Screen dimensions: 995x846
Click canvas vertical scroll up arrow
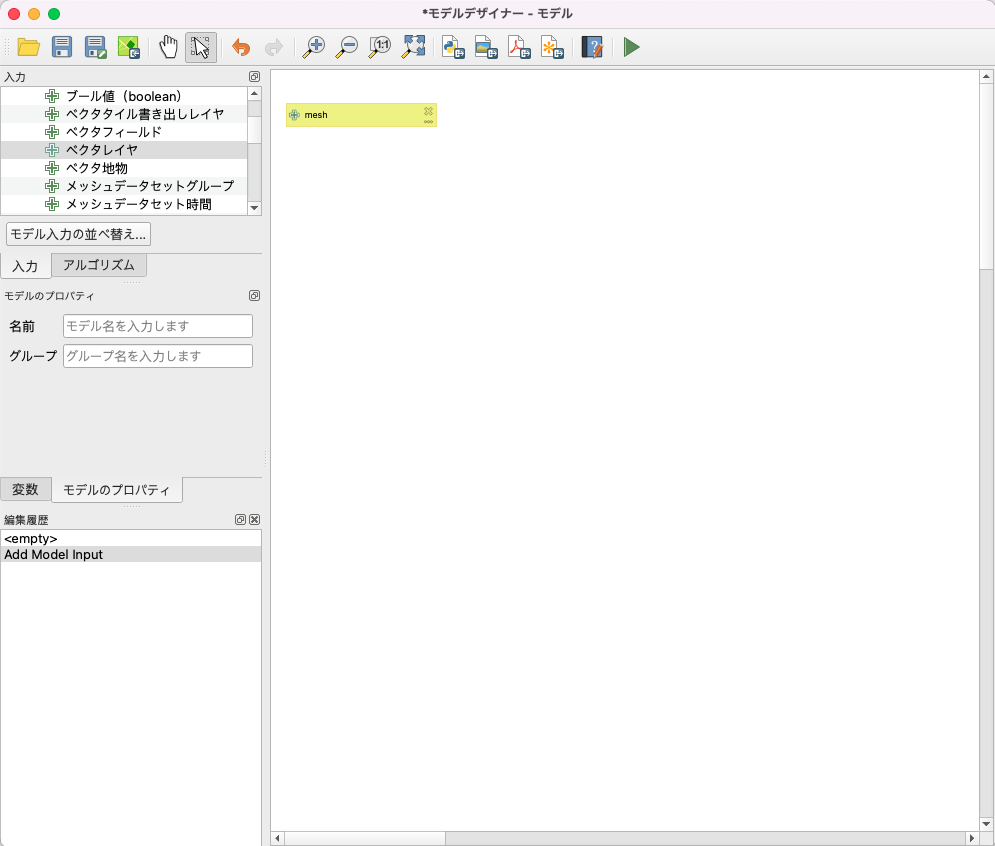[x=986, y=77]
